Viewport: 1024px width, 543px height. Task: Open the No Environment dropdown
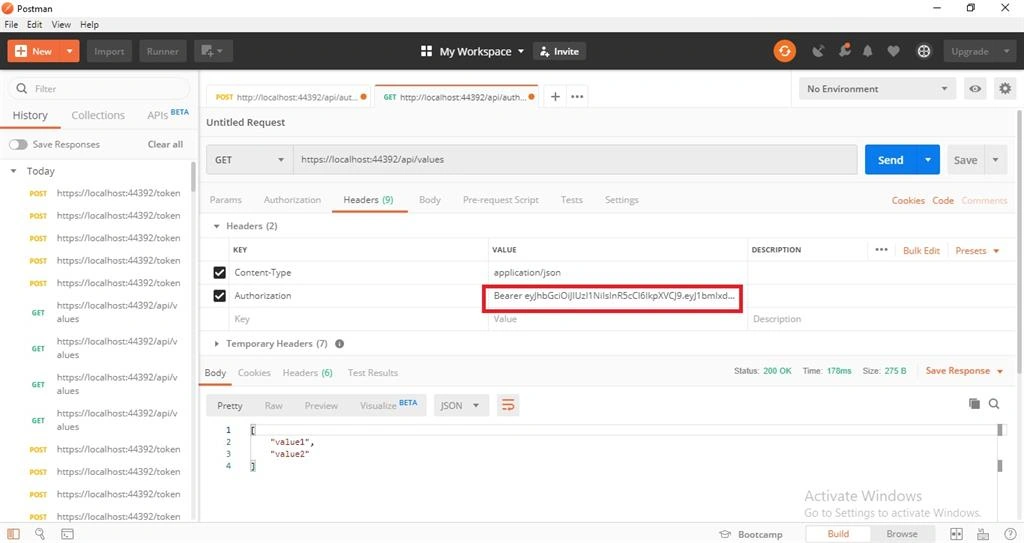[x=877, y=89]
